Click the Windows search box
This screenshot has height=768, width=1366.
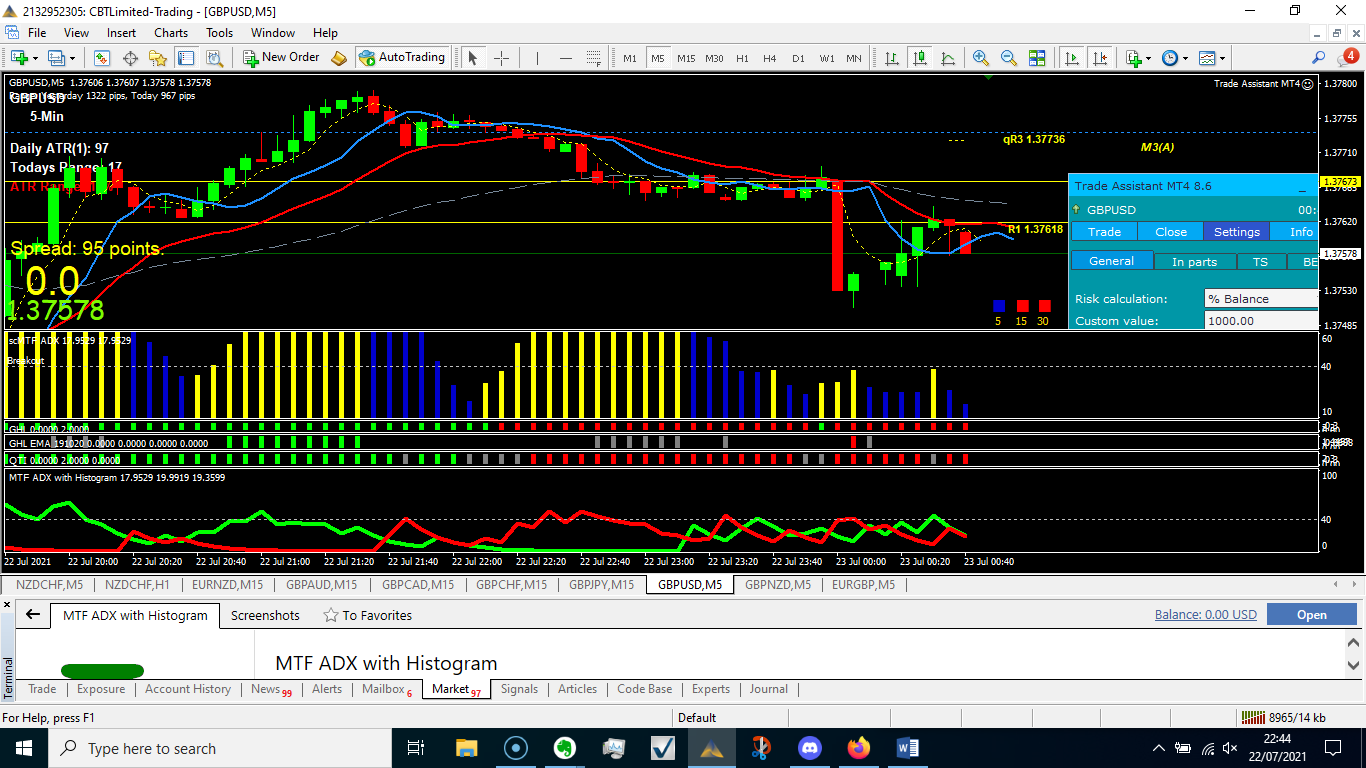point(219,748)
